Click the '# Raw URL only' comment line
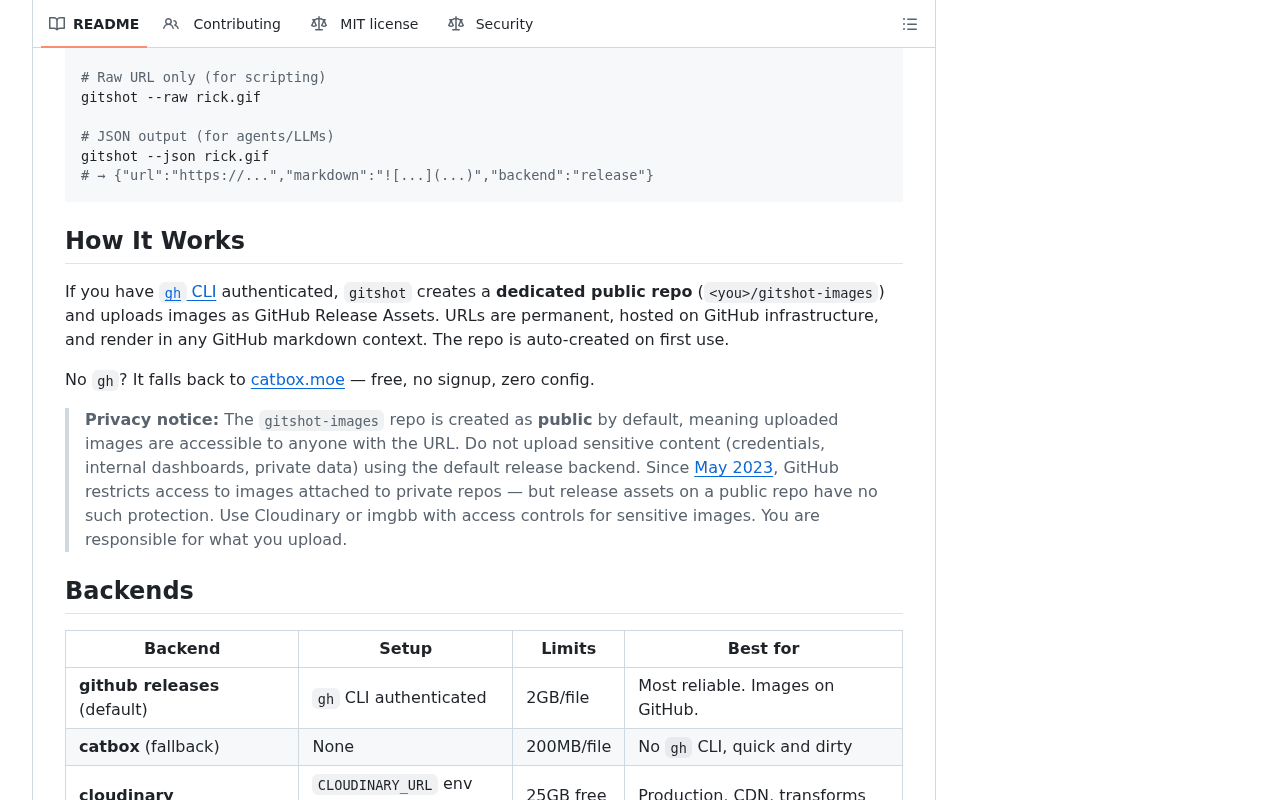The height and width of the screenshot is (800, 1280). pos(204,77)
